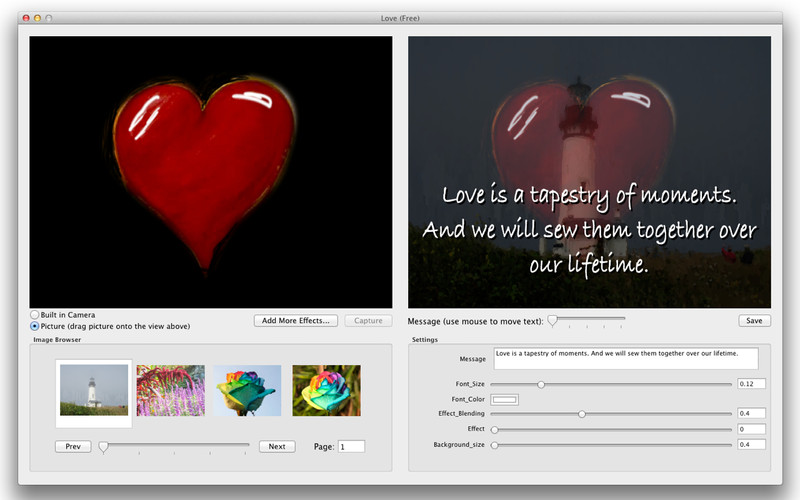Select the Picture source radio button
Image resolution: width=800 pixels, height=500 pixels.
35,326
